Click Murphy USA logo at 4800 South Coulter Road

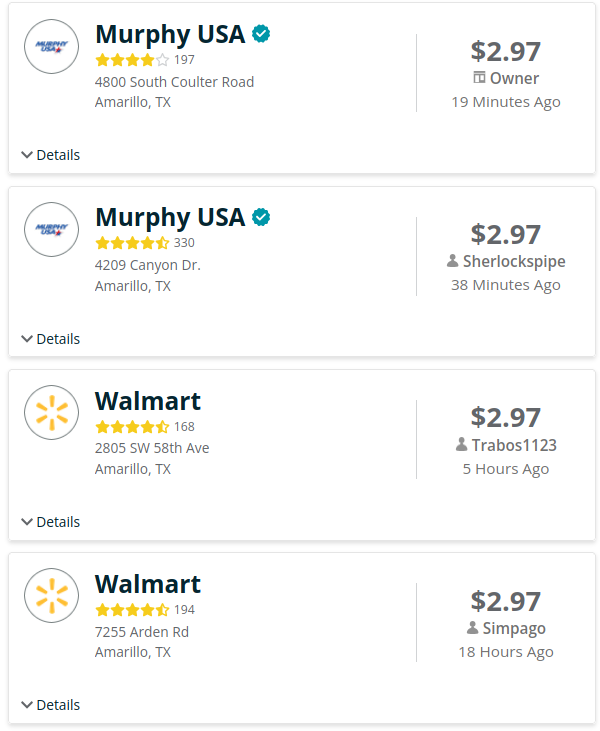click(51, 46)
